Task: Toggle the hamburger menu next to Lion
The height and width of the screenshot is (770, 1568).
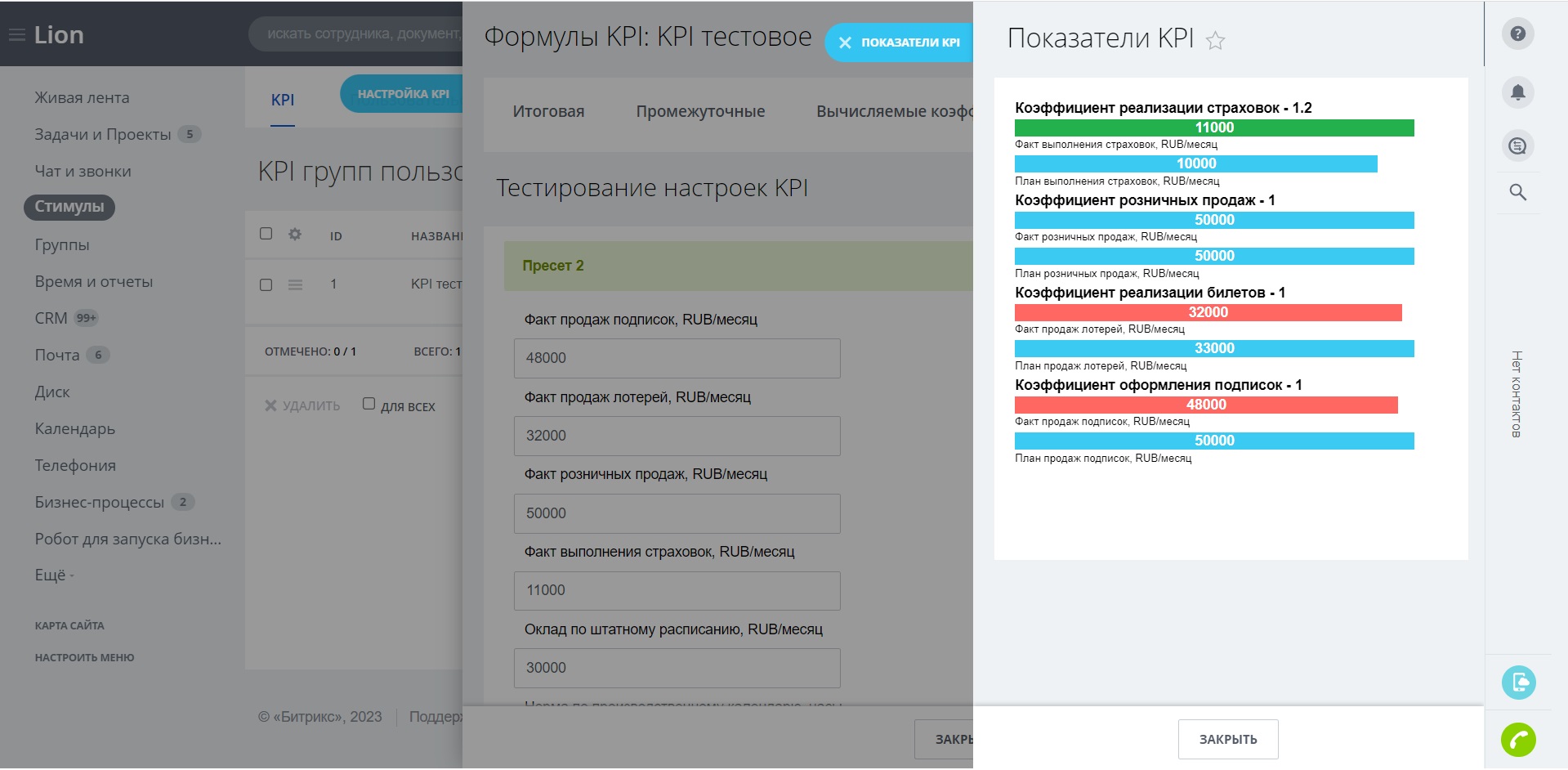Action: point(16,35)
